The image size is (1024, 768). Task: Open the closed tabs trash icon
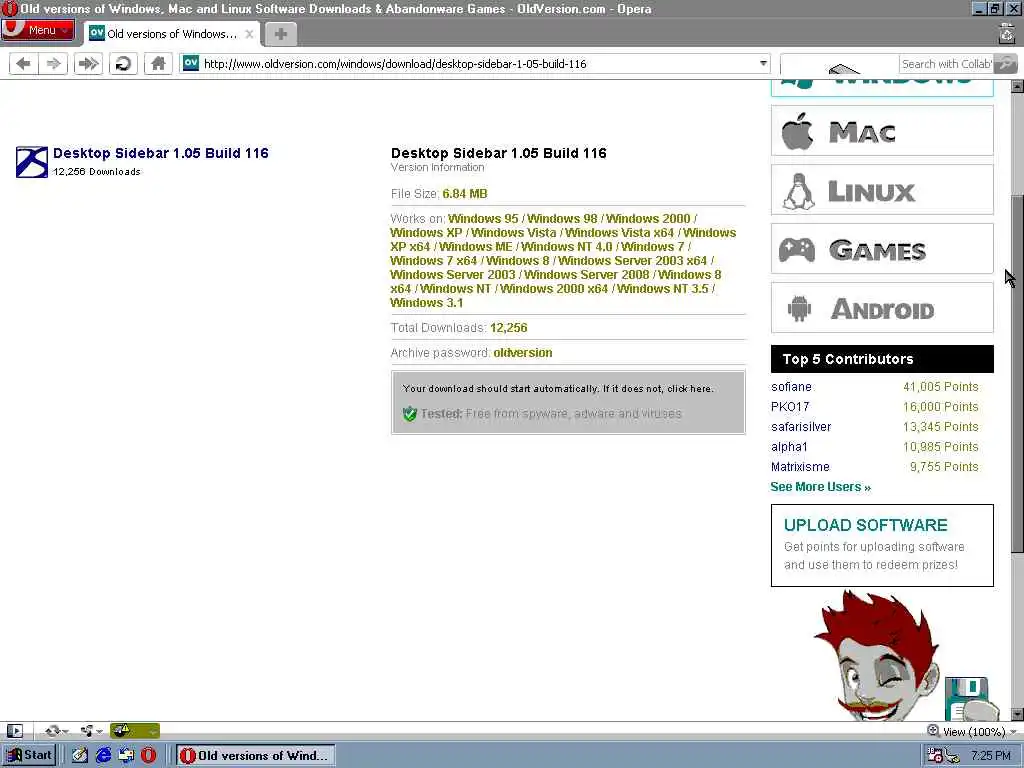click(1006, 34)
